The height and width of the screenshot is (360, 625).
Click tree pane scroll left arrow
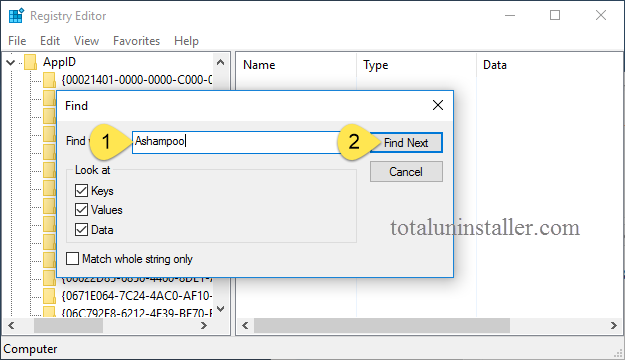(x=11, y=325)
